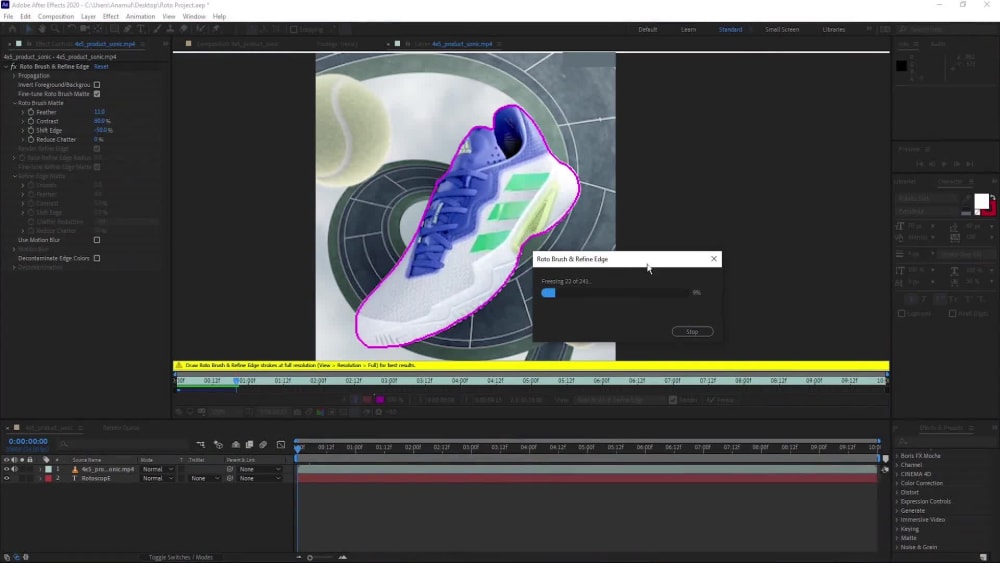
Task: Click the Reduce Chatter stopwatch icon
Action: point(31,140)
